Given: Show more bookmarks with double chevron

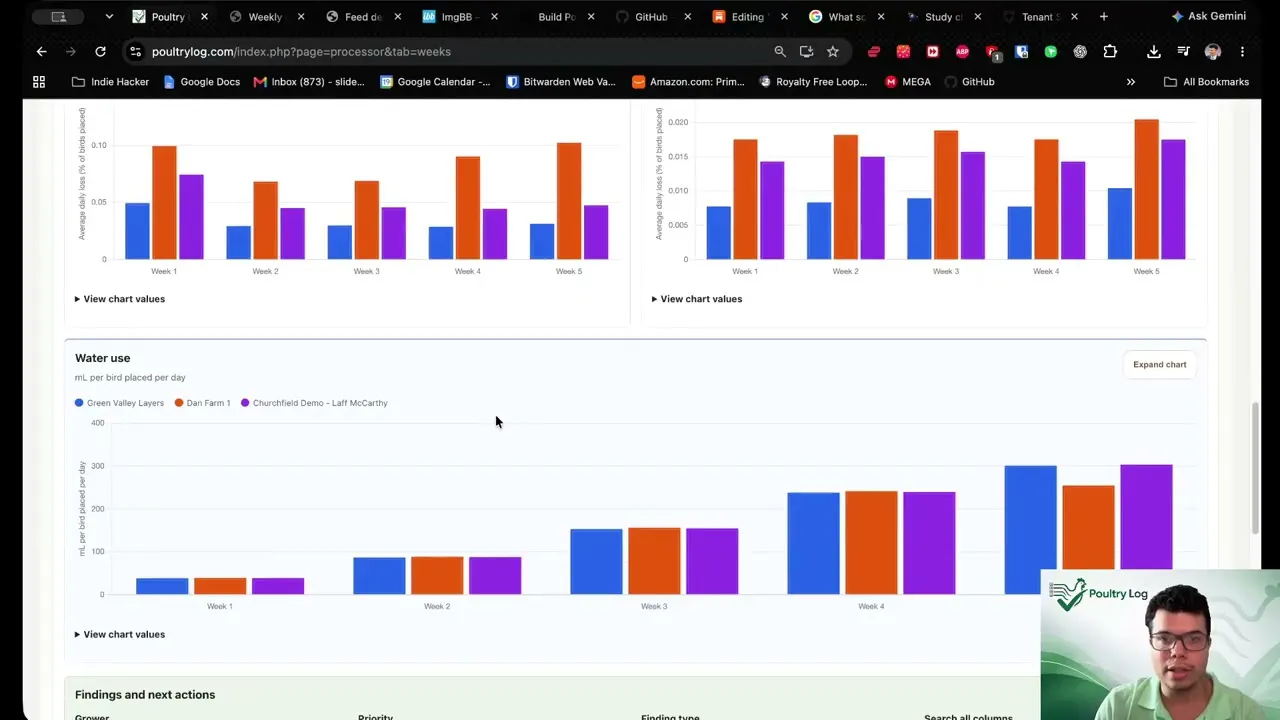Looking at the screenshot, I should click(1131, 82).
